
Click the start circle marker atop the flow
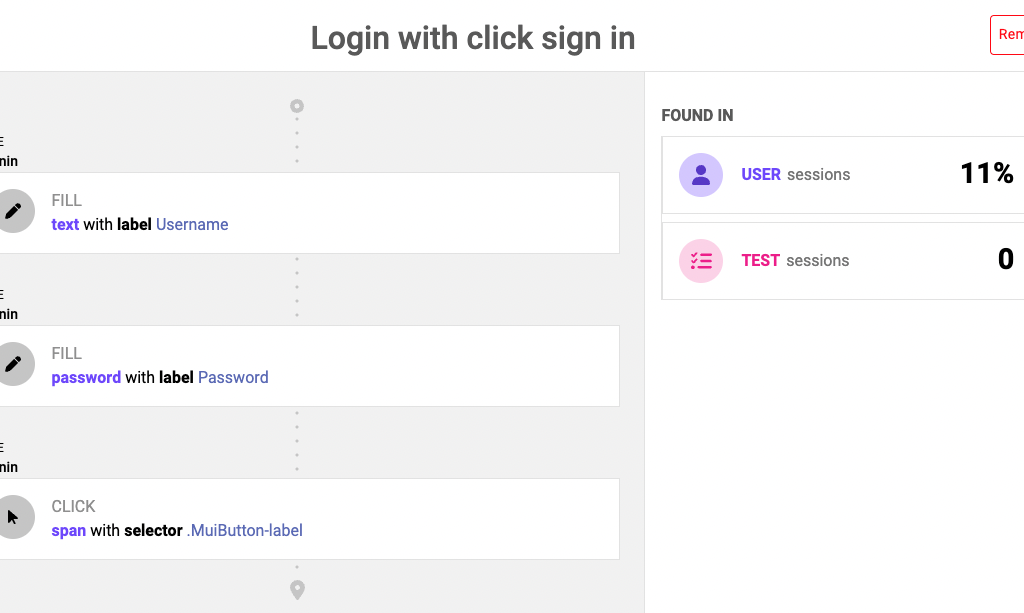[x=297, y=106]
